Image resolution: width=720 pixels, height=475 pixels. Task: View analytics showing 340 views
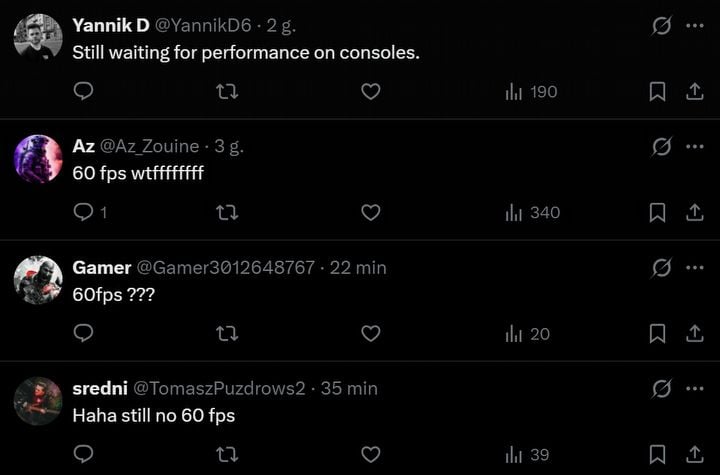pyautogui.click(x=532, y=212)
